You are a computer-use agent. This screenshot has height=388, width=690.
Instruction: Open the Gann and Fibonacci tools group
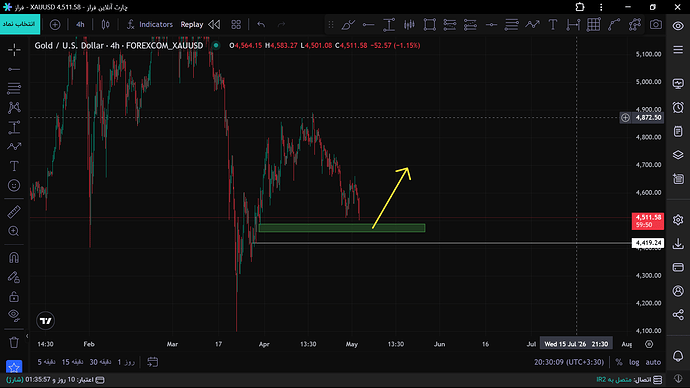click(x=14, y=88)
